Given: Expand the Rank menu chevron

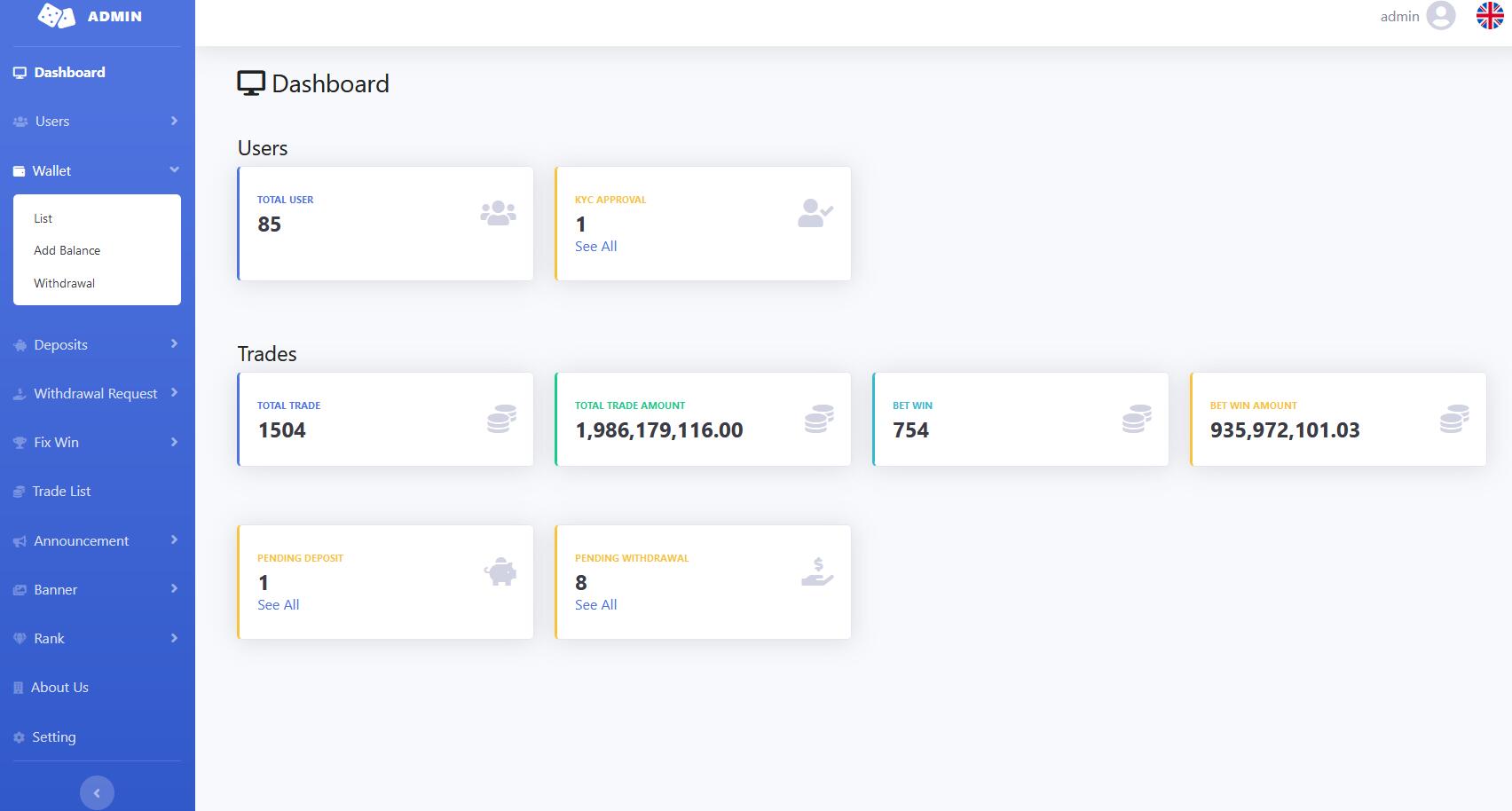Looking at the screenshot, I should pyautogui.click(x=174, y=638).
